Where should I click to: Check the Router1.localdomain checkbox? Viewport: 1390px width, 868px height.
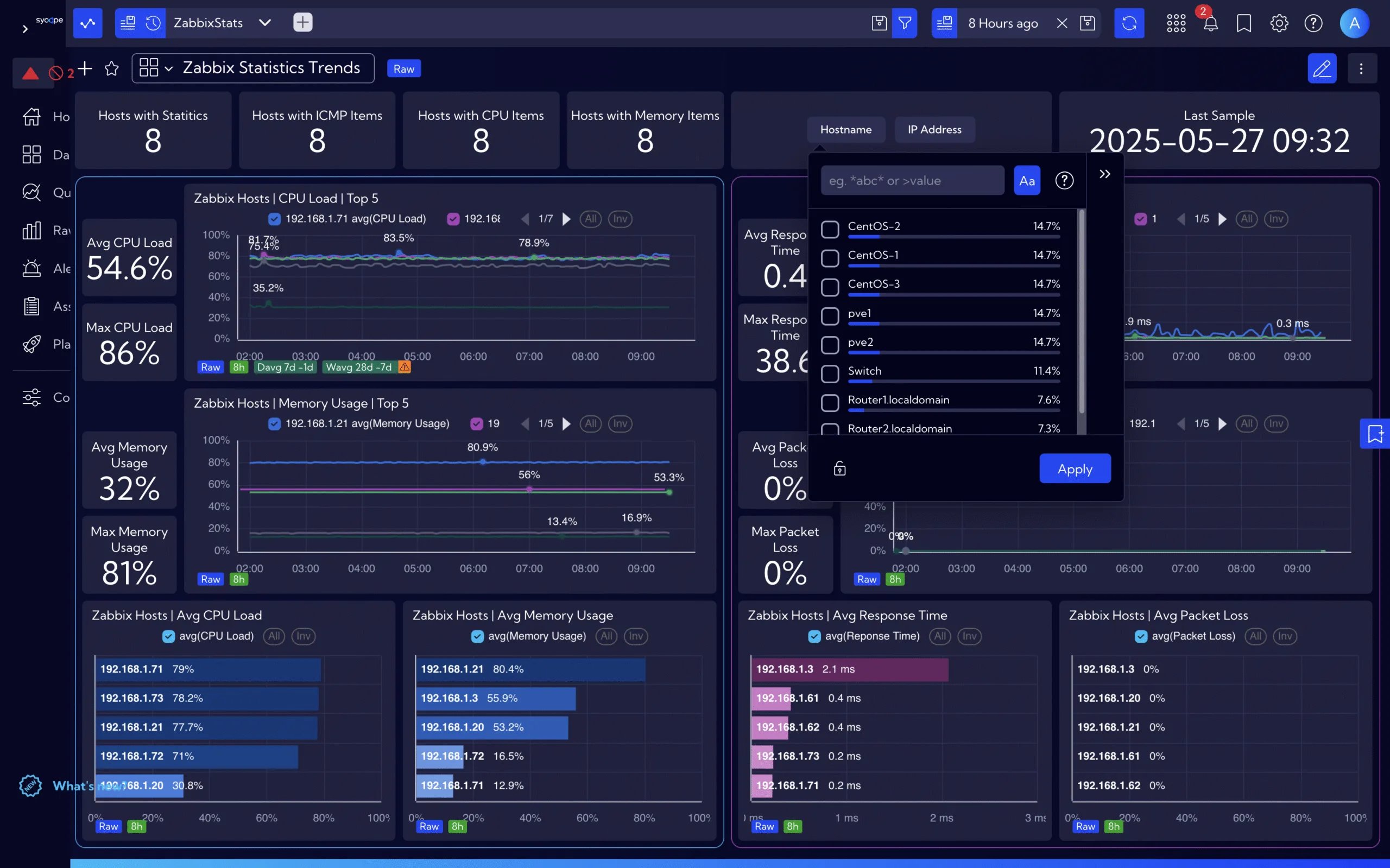point(830,402)
